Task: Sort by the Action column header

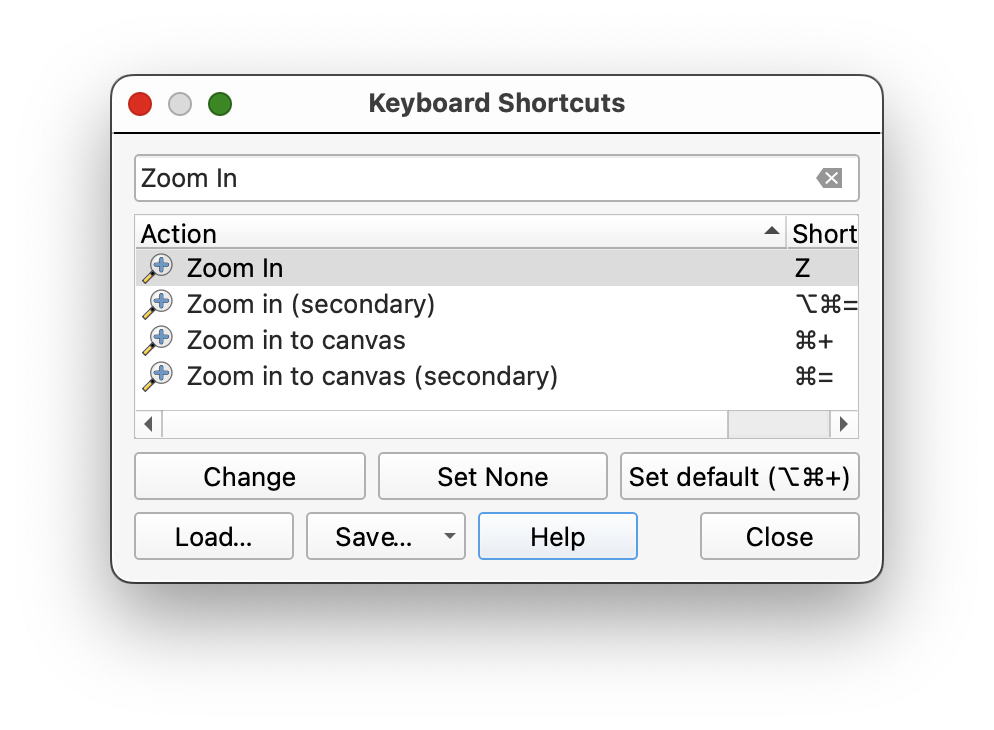Action: click(x=460, y=233)
